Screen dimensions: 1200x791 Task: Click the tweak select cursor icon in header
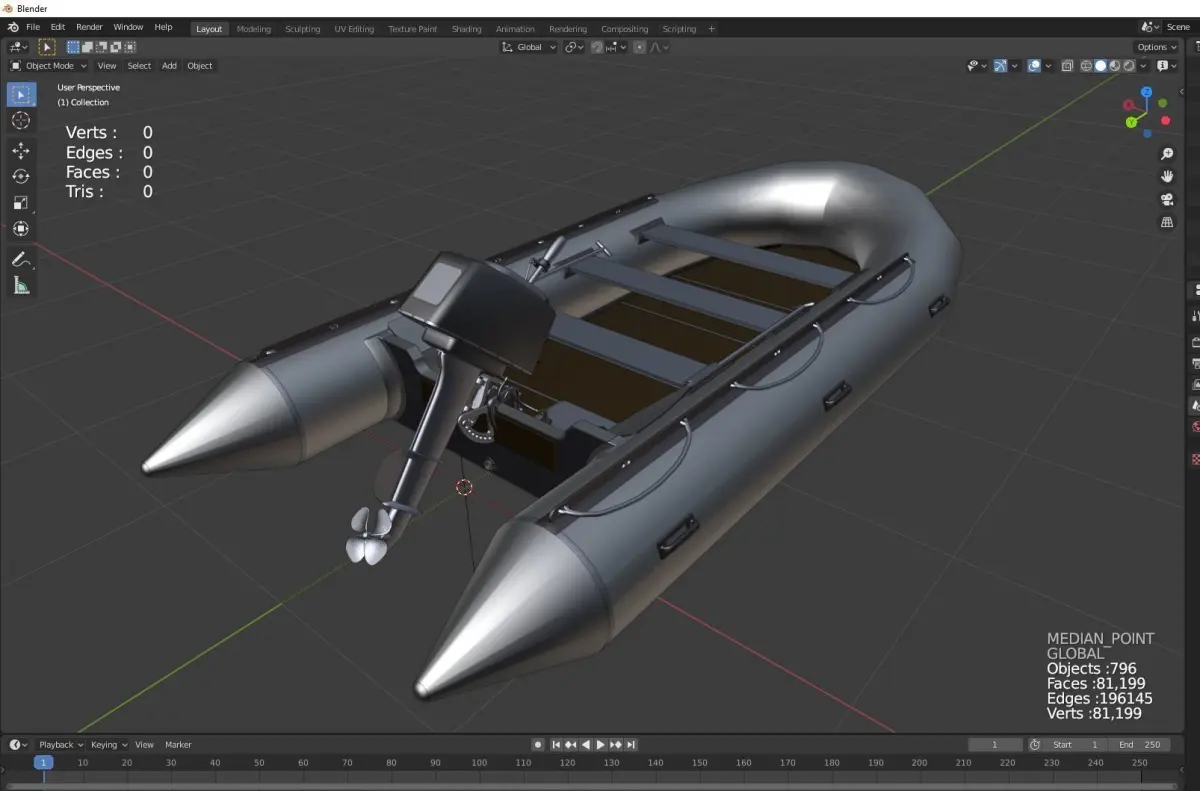point(46,47)
